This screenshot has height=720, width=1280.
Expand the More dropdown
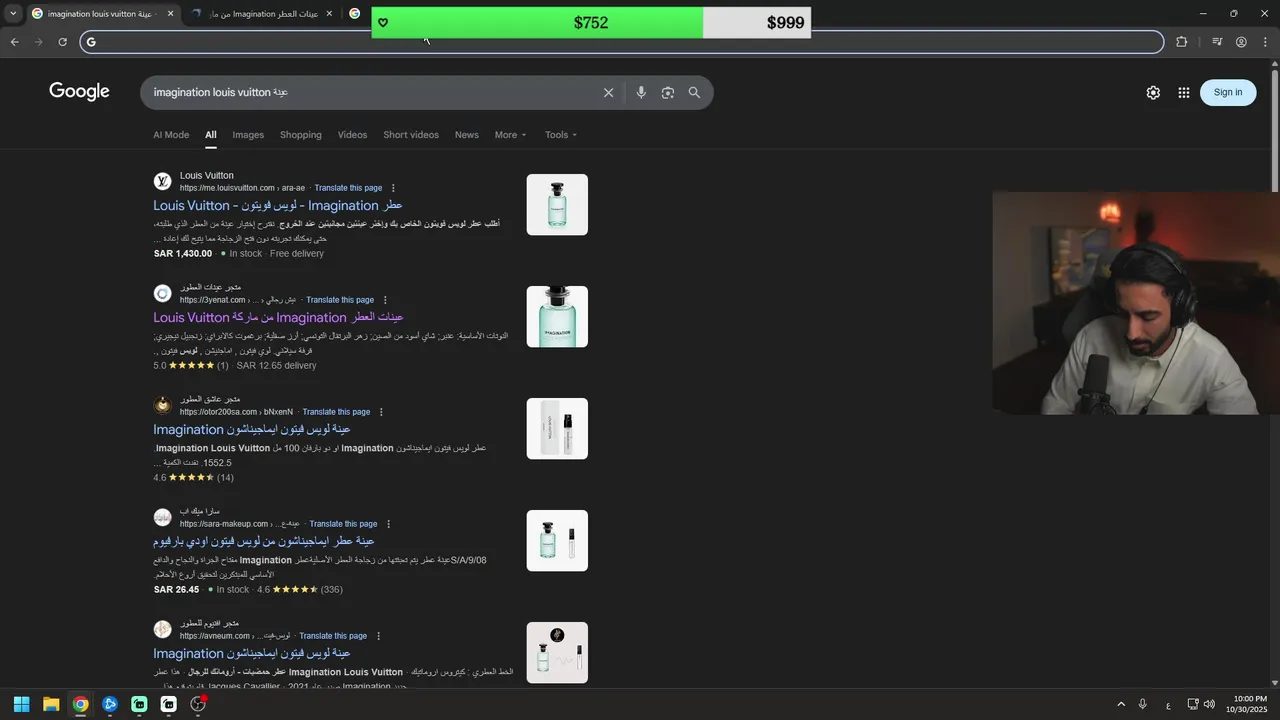coord(510,135)
